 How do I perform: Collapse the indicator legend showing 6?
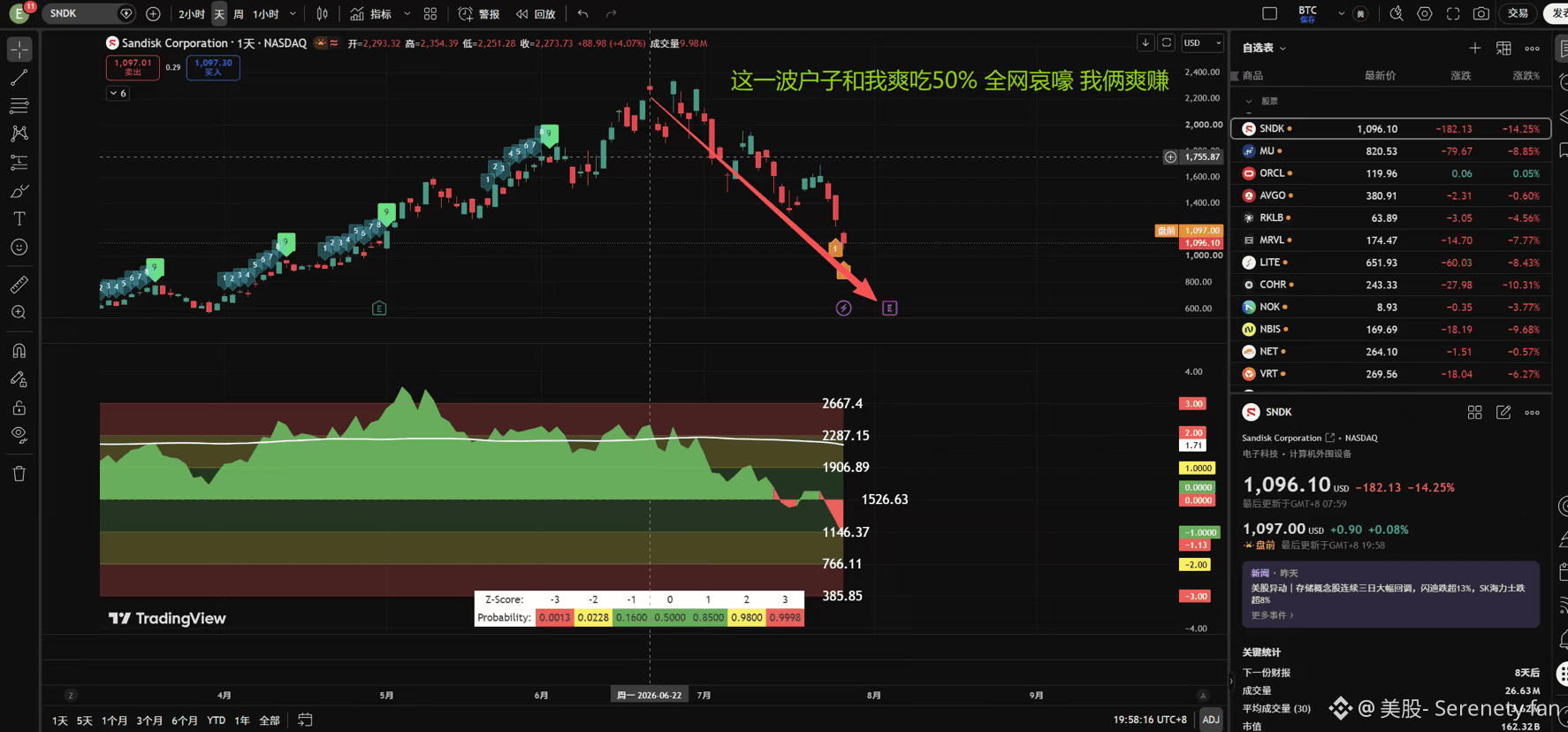click(x=118, y=93)
